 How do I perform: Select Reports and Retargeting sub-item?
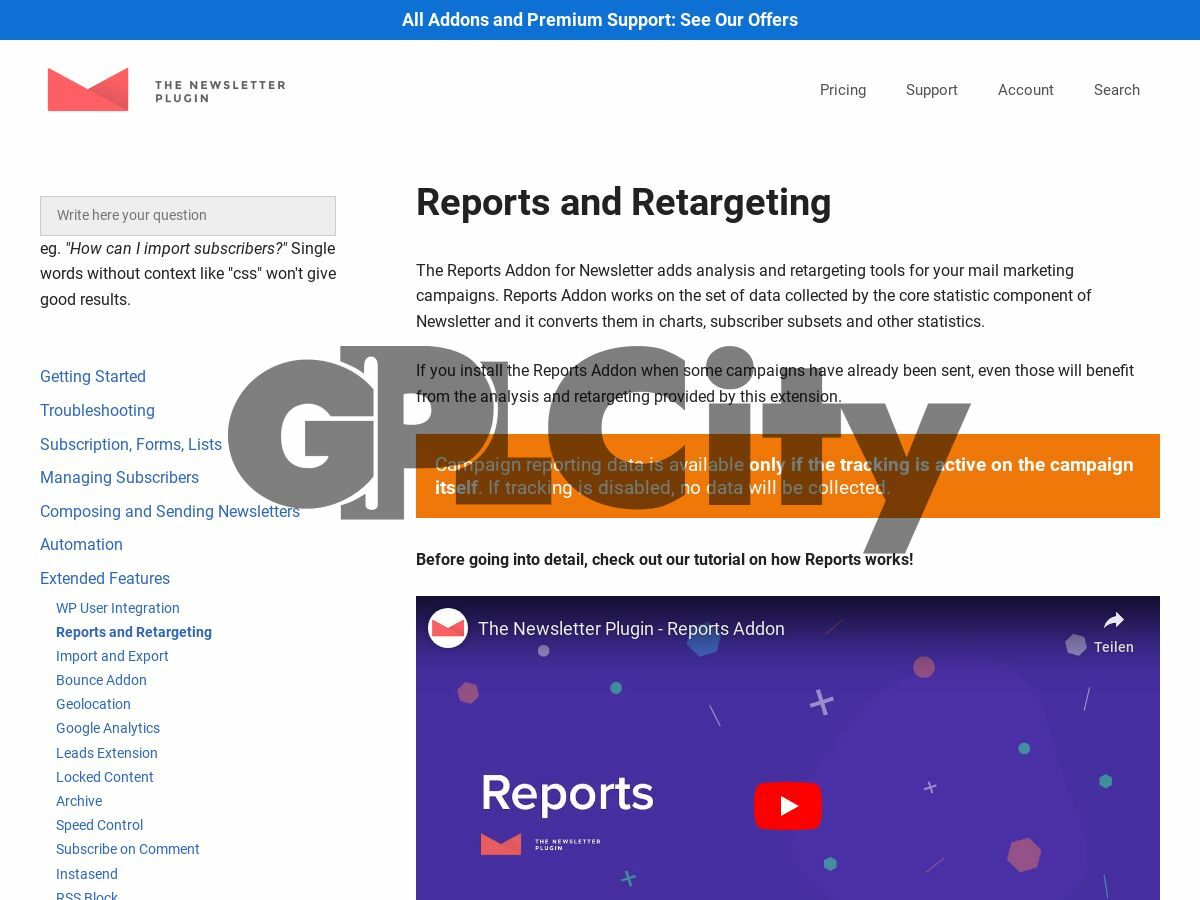(134, 632)
